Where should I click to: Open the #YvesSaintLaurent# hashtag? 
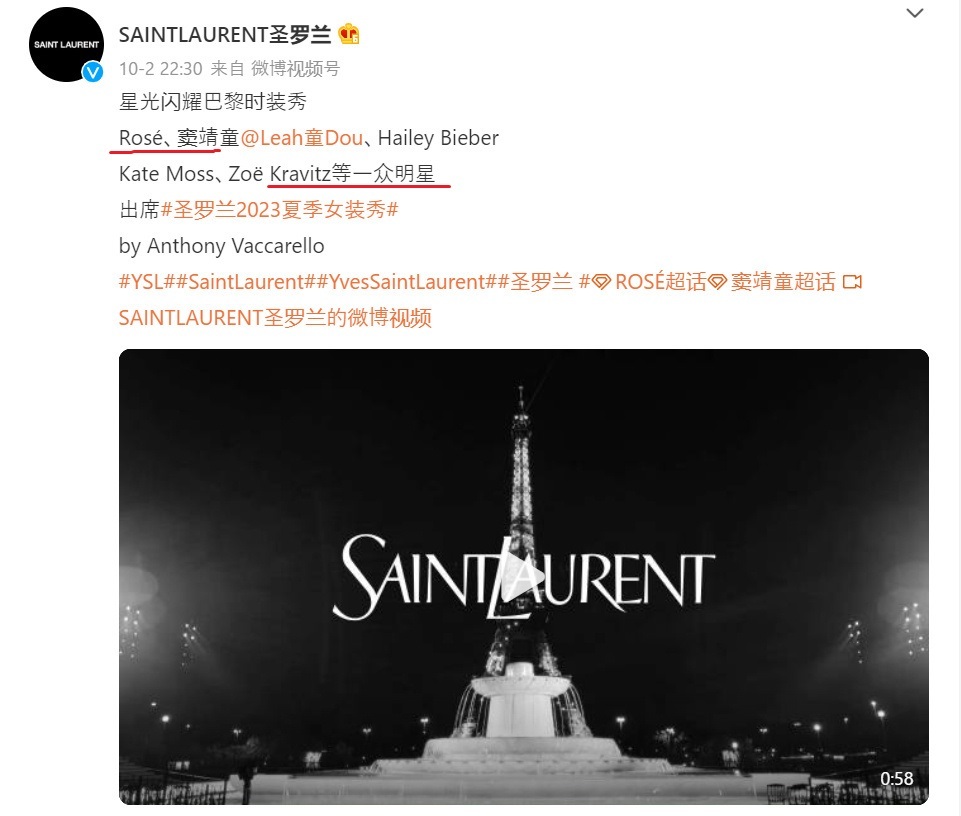tap(407, 282)
